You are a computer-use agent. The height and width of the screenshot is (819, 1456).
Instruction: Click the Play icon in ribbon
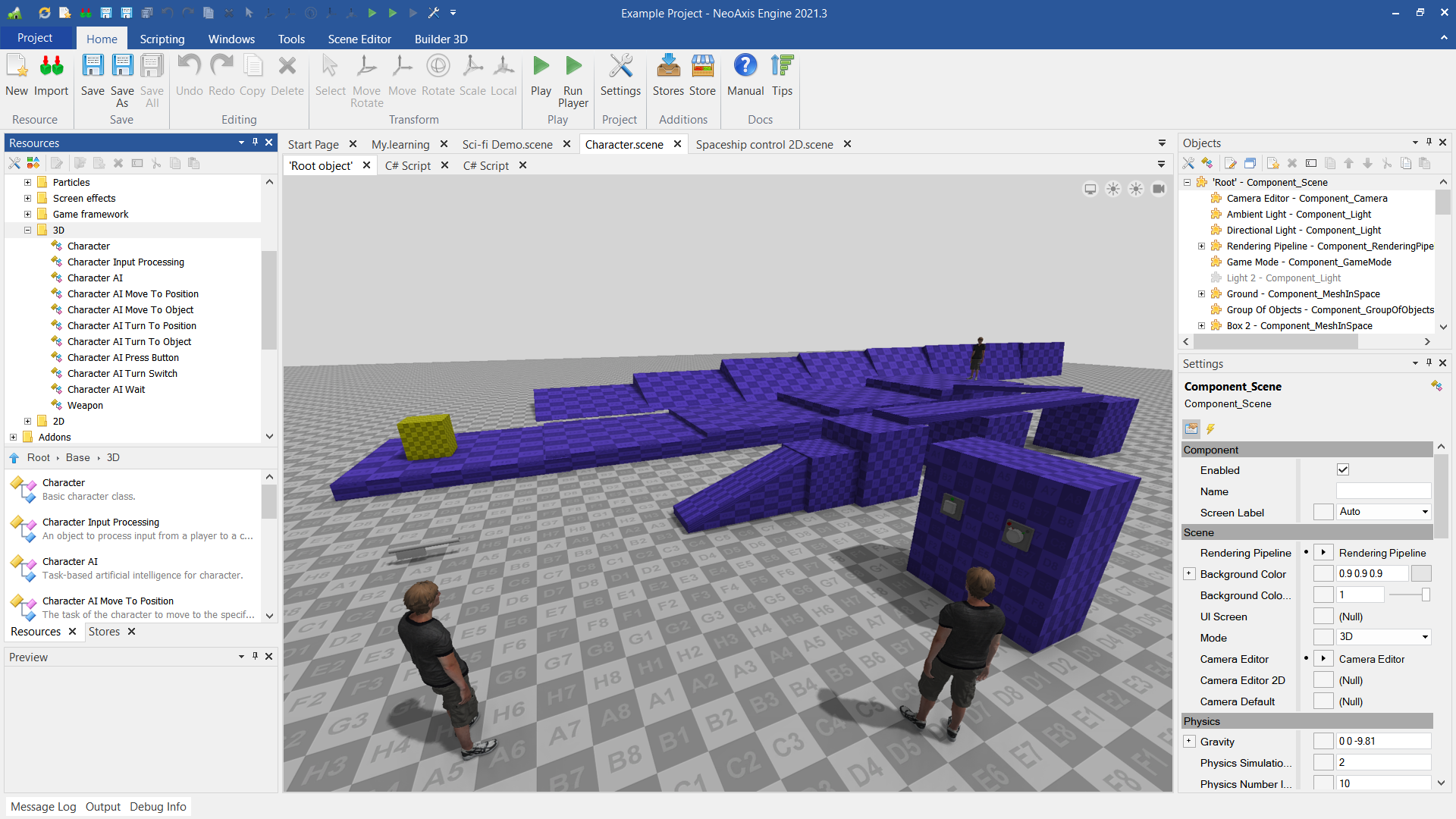(x=541, y=67)
